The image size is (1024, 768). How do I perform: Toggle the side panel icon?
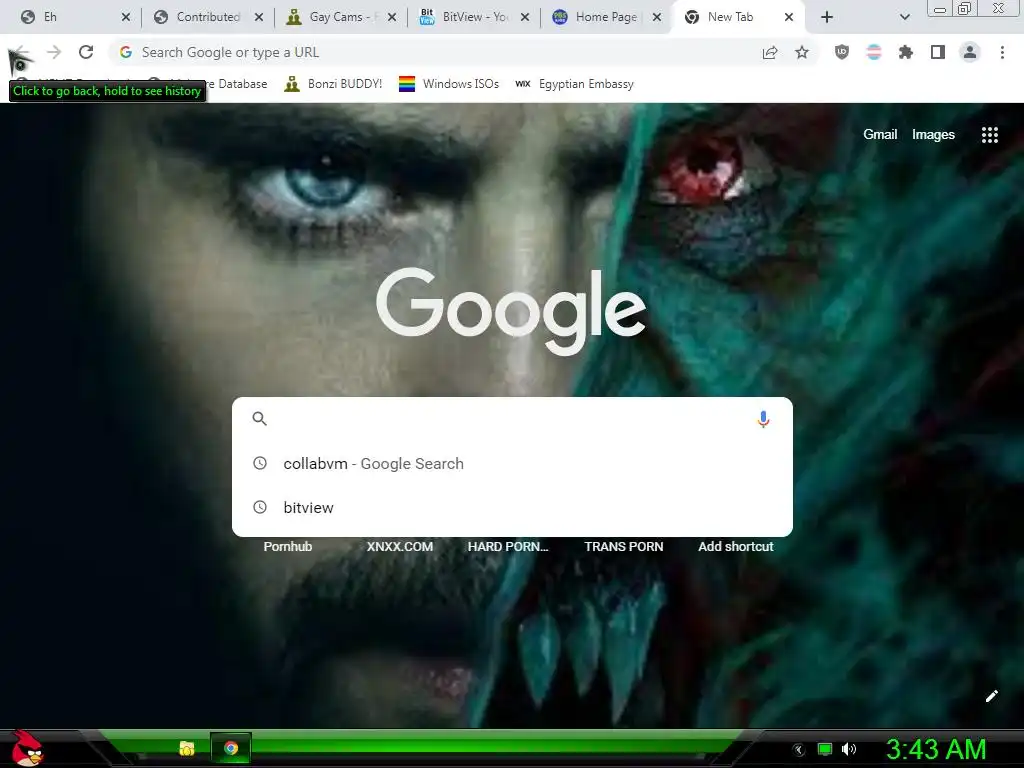tap(938, 52)
